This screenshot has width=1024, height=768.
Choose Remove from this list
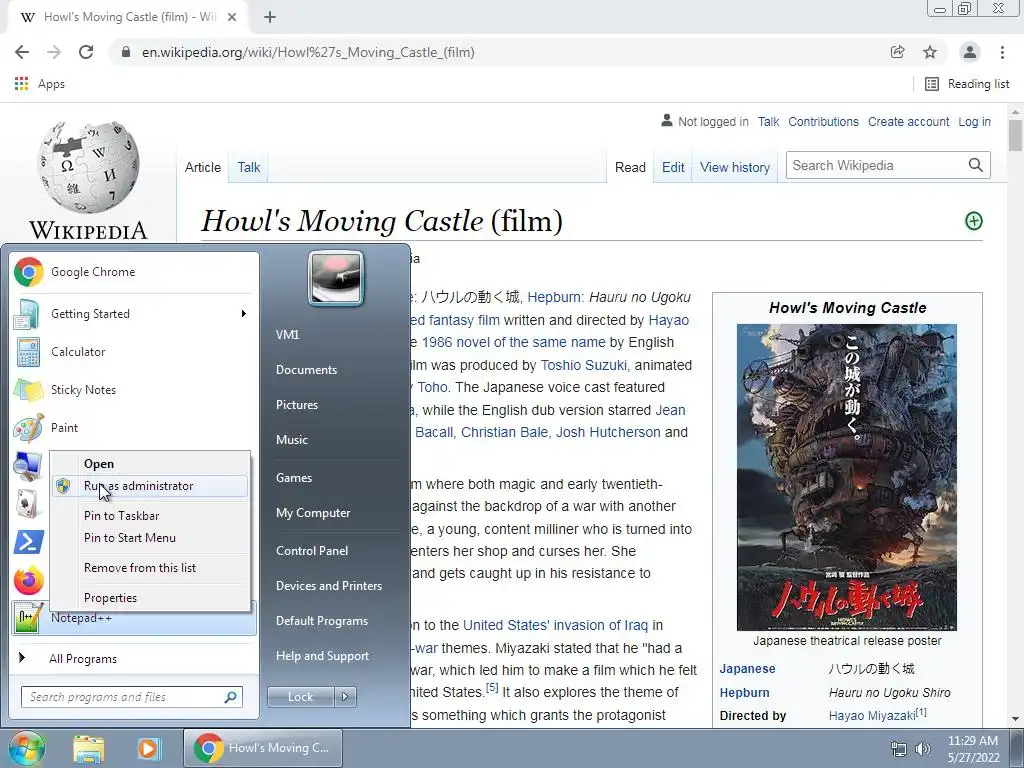140,568
